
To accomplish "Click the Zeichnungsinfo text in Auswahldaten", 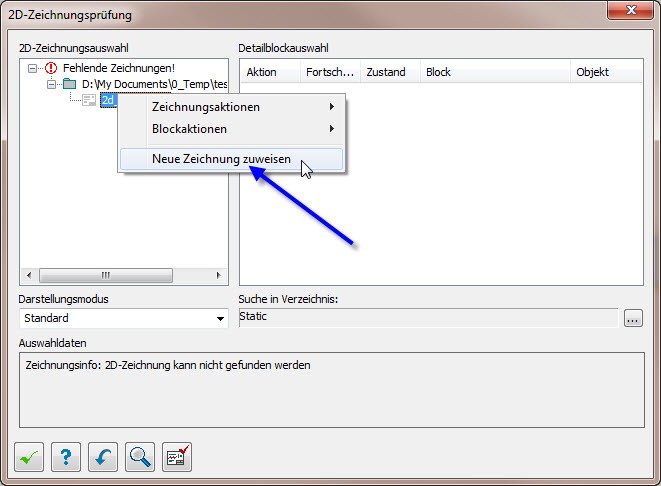I will tap(168, 365).
